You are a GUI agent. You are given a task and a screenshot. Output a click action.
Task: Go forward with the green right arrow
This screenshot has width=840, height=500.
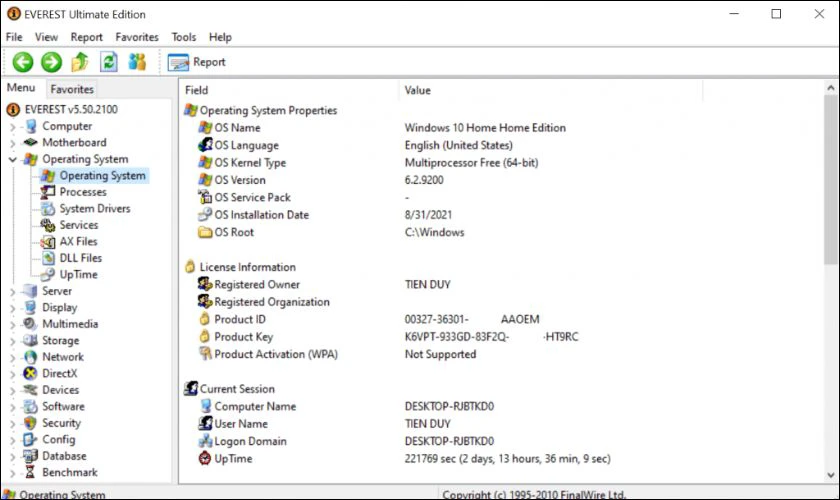click(51, 62)
